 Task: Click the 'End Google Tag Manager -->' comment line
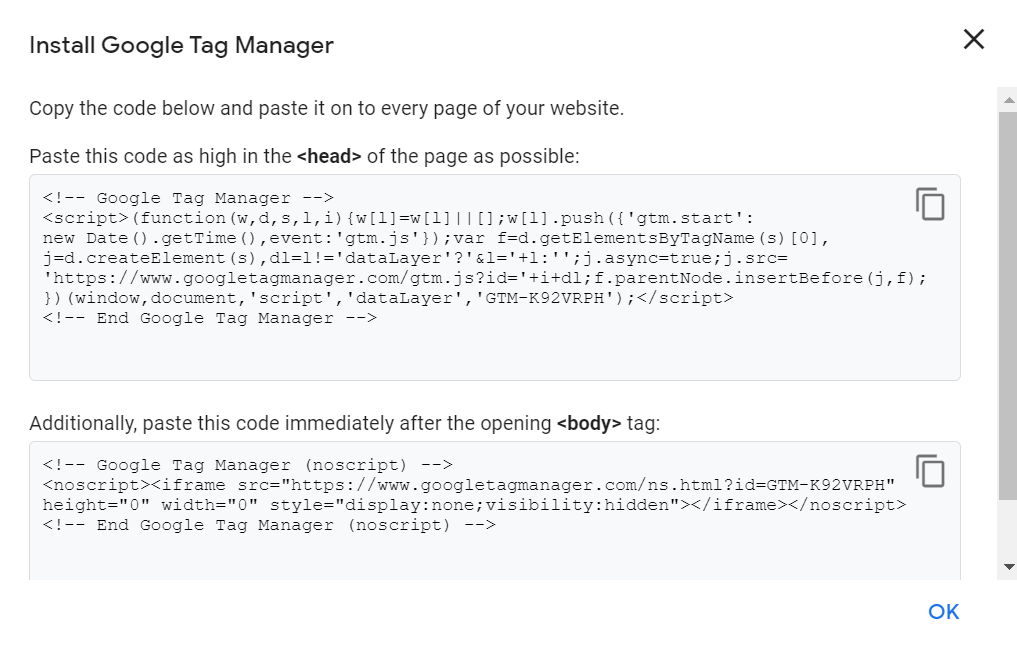coord(209,318)
